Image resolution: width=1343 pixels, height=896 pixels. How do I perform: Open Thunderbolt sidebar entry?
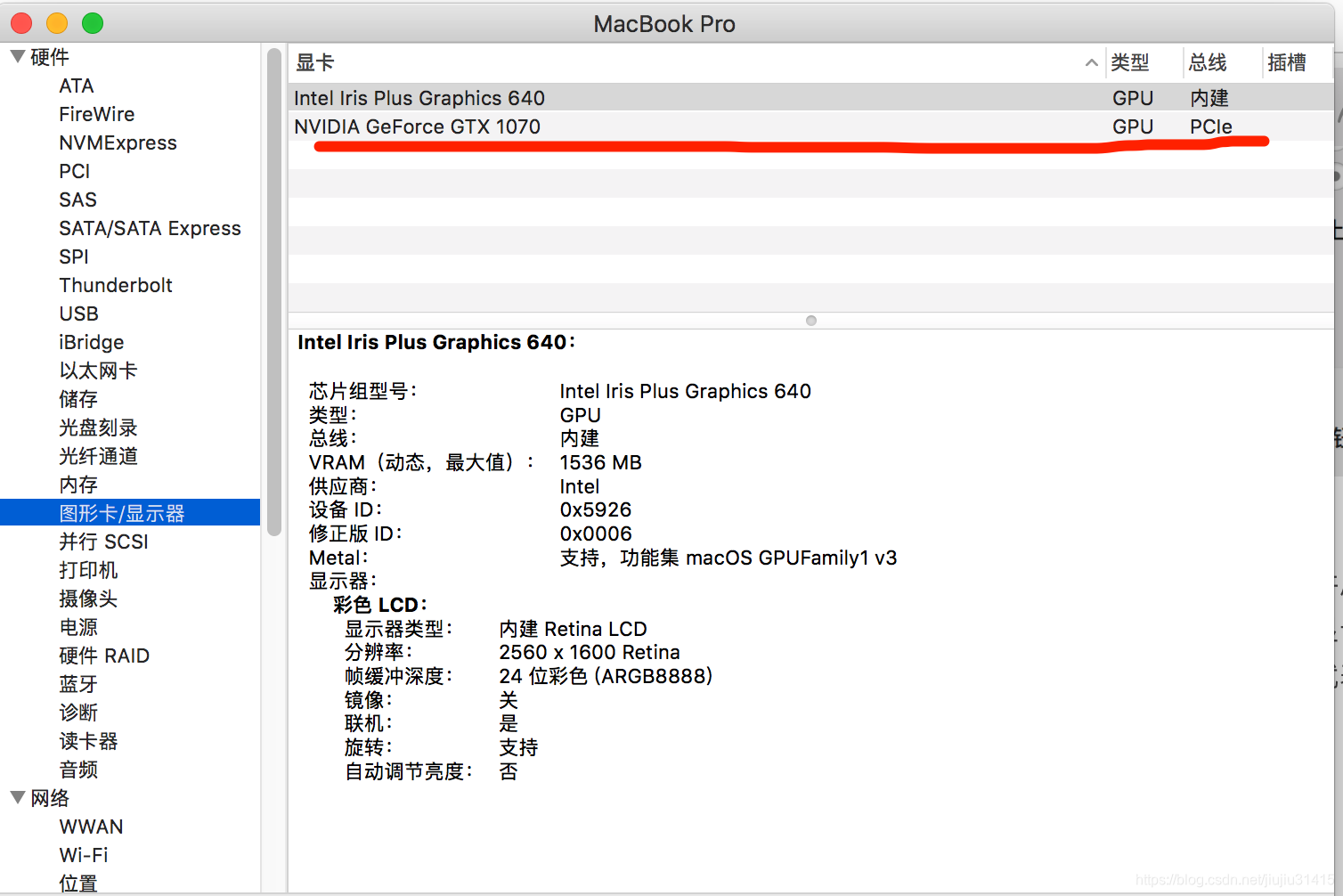(116, 285)
